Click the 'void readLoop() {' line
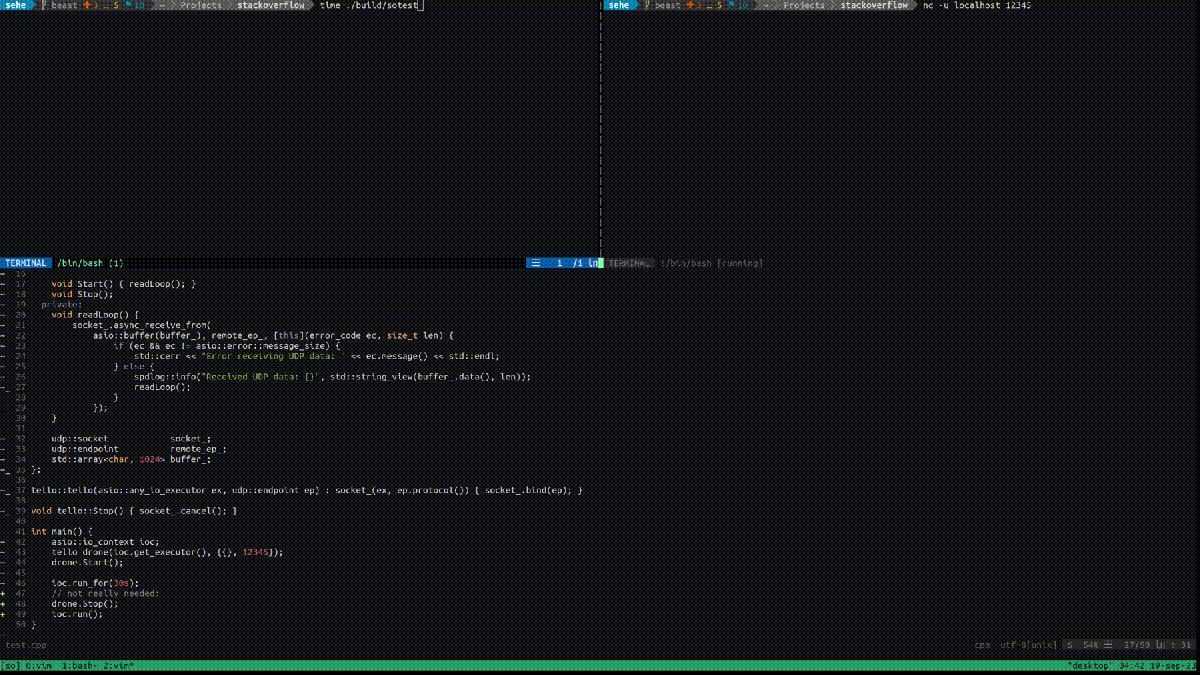1200x675 pixels. click(x=96, y=315)
